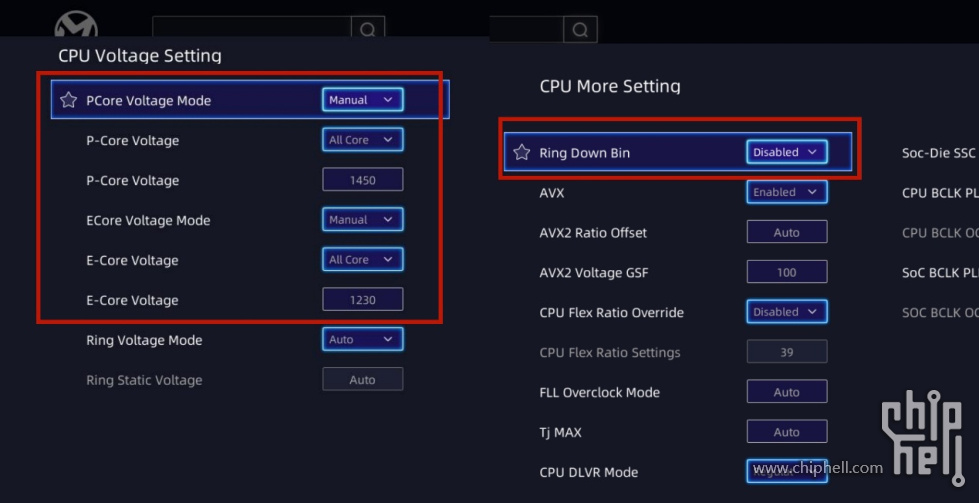Expand the ECore Voltage Mode dropdown
Viewport: 979px width, 503px height.
coord(363,220)
